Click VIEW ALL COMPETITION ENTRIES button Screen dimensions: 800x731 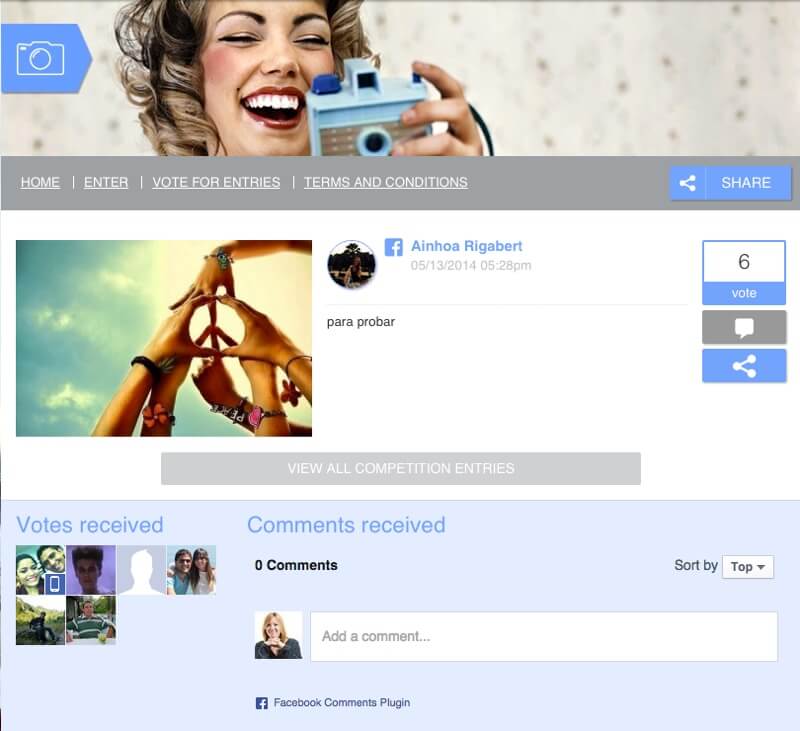click(x=401, y=468)
